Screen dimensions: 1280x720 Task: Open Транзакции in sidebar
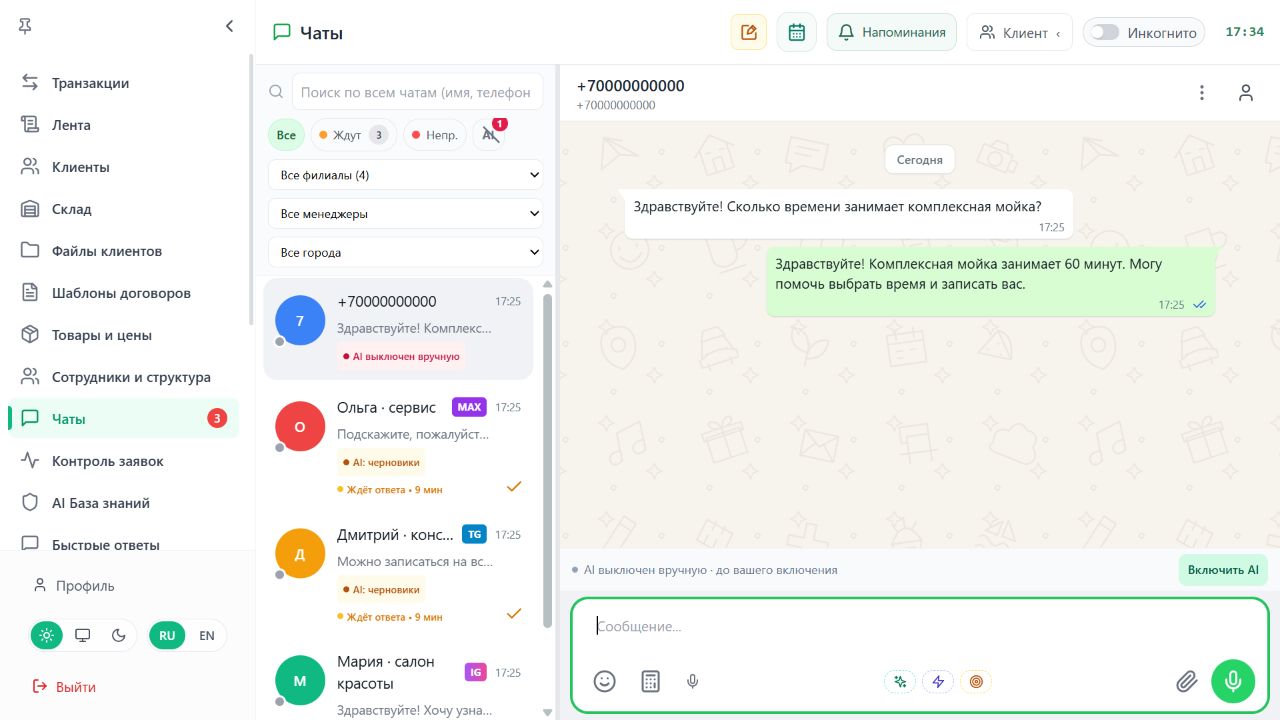123,83
